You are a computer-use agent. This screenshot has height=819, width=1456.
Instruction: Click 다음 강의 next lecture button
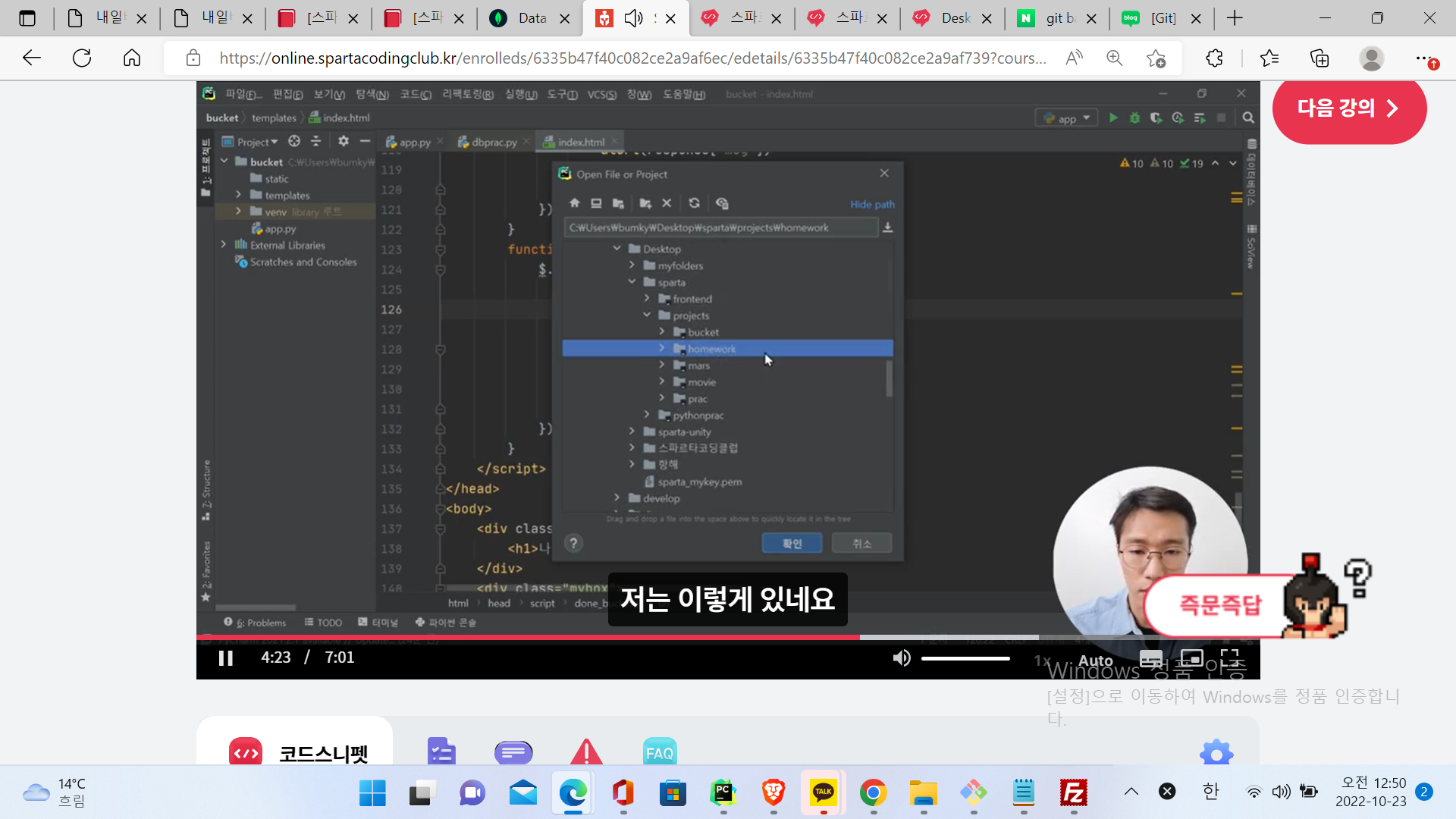1349,108
